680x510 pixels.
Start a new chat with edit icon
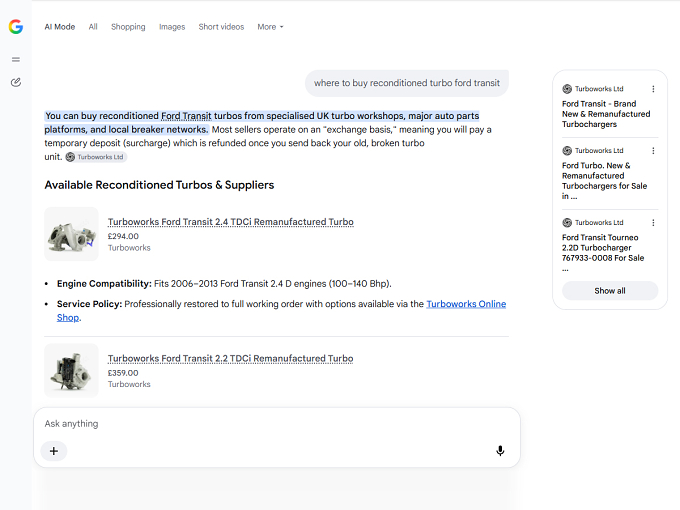point(16,82)
